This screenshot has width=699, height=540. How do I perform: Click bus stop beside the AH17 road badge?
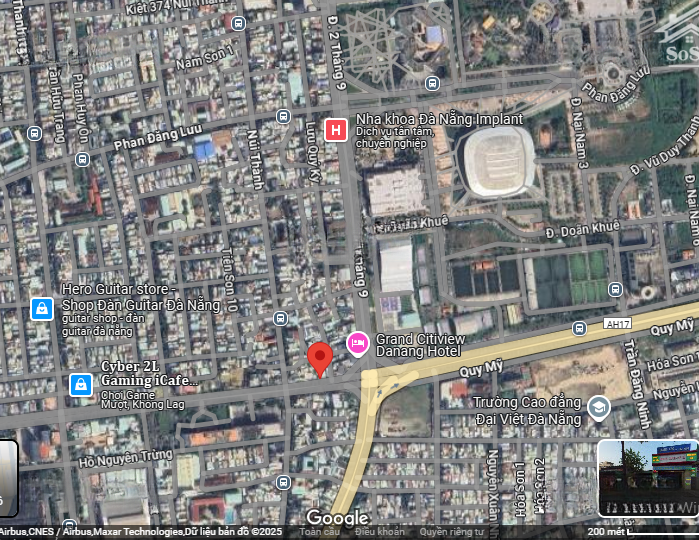[579, 329]
